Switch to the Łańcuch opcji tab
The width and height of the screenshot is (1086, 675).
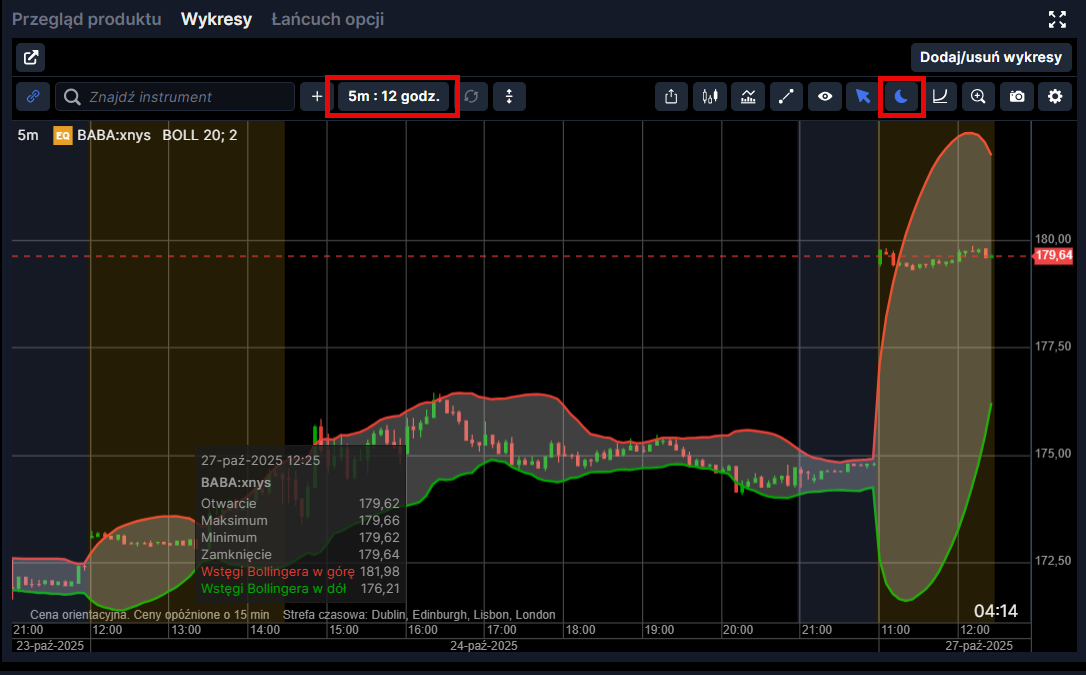click(327, 19)
